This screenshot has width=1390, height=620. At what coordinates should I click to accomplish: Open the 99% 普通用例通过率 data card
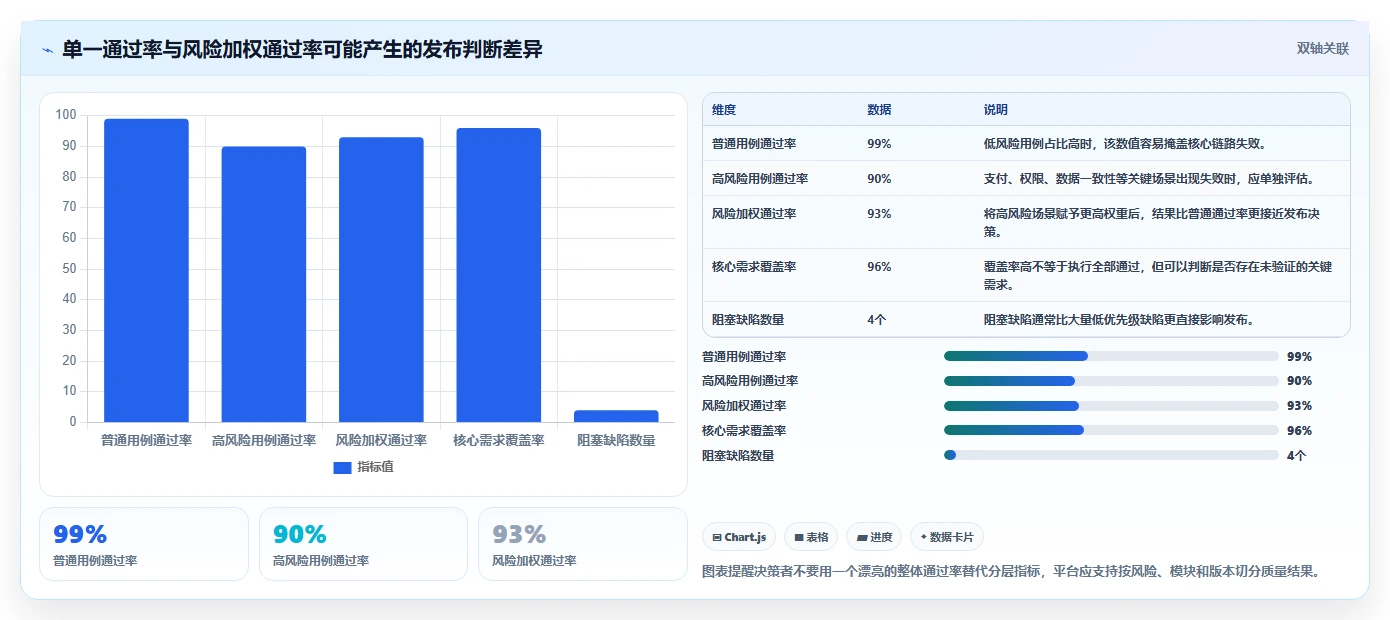pos(144,544)
